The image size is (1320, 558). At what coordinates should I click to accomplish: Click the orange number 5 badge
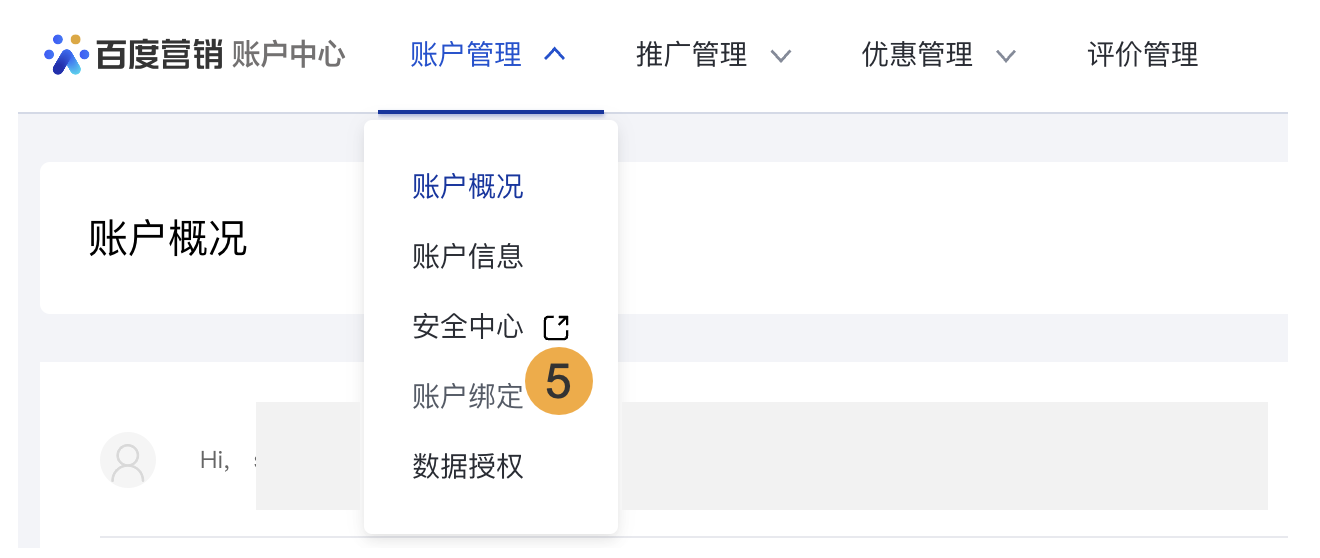pyautogui.click(x=559, y=381)
